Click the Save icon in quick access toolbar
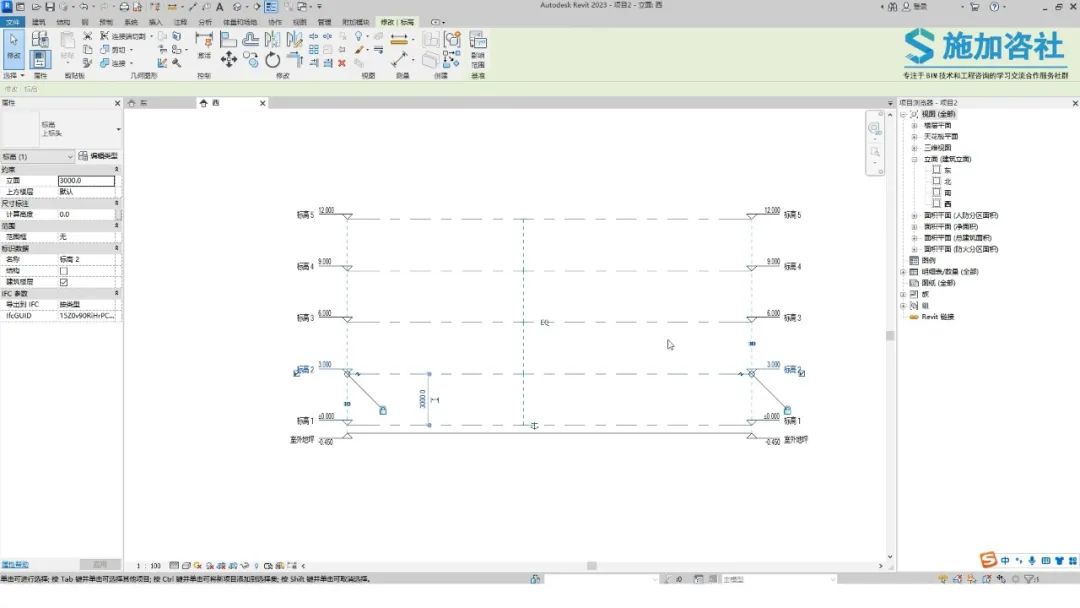 [x=50, y=7]
